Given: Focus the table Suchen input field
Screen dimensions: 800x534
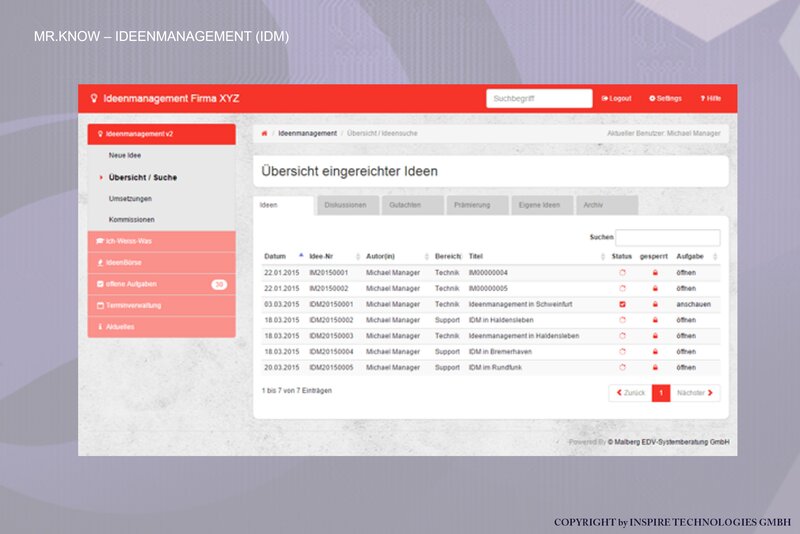Looking at the screenshot, I should 668,238.
